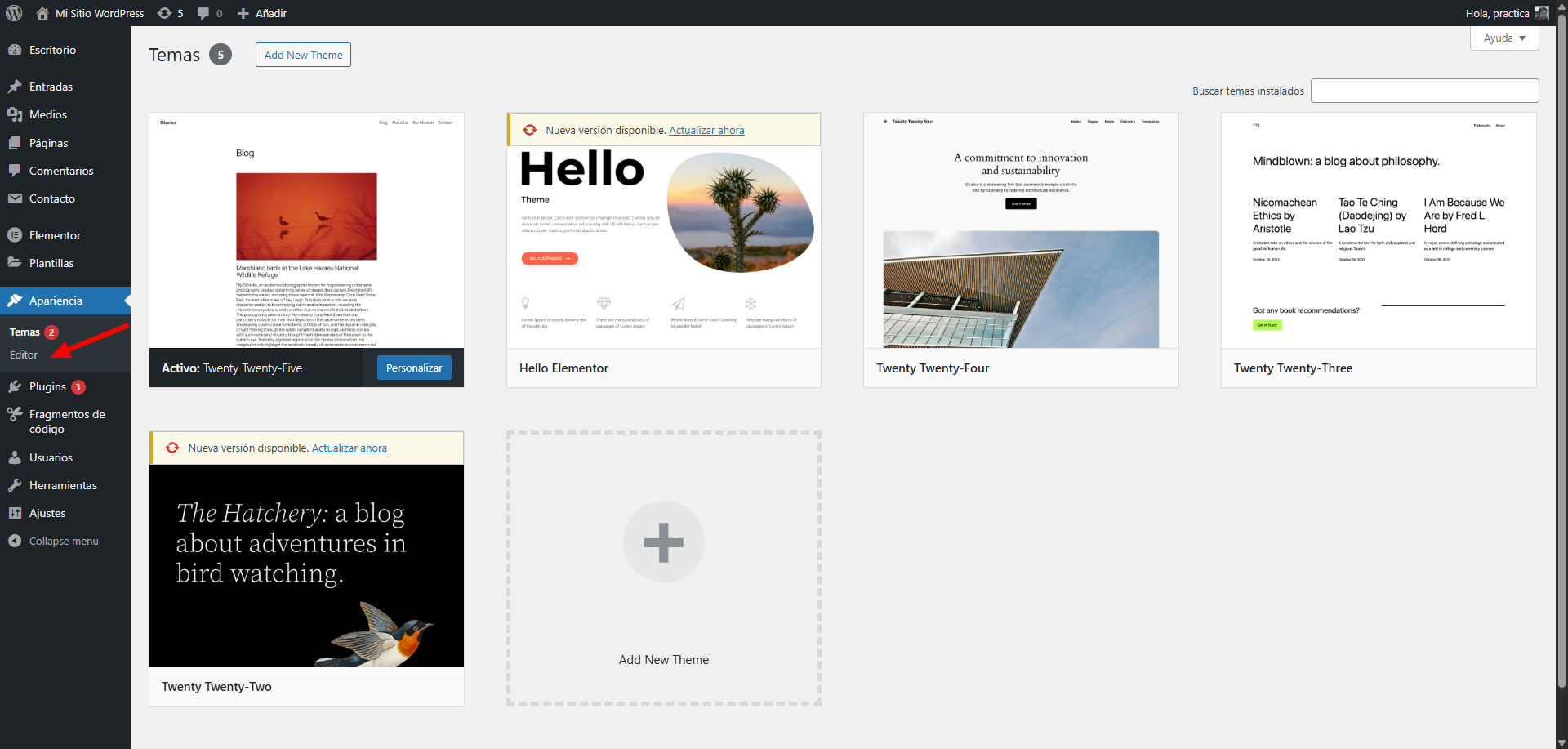This screenshot has height=749, width=1568.
Task: Visit Mi Sitio WordPress home link
Action: 90,13
